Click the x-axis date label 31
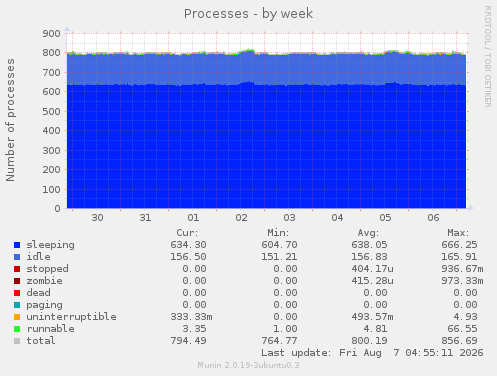Screen dimensions: 497x376 click(x=145, y=218)
